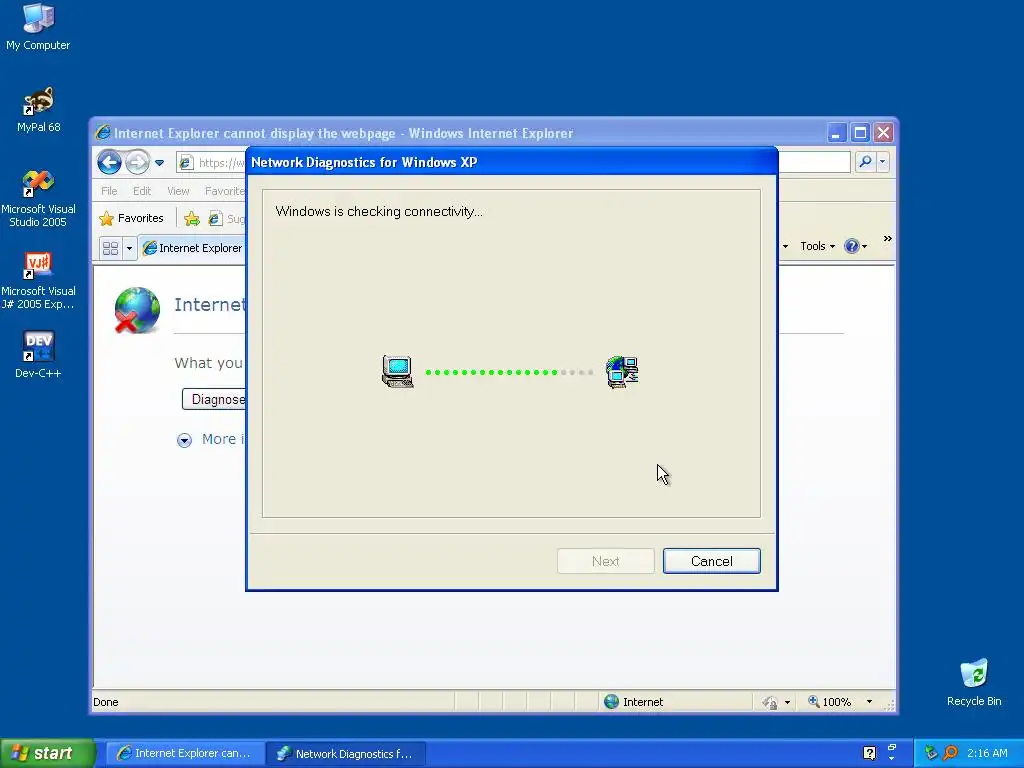Screen dimensions: 1024x768
Task: Click IE window resize grip corner
Action: pyautogui.click(x=889, y=704)
